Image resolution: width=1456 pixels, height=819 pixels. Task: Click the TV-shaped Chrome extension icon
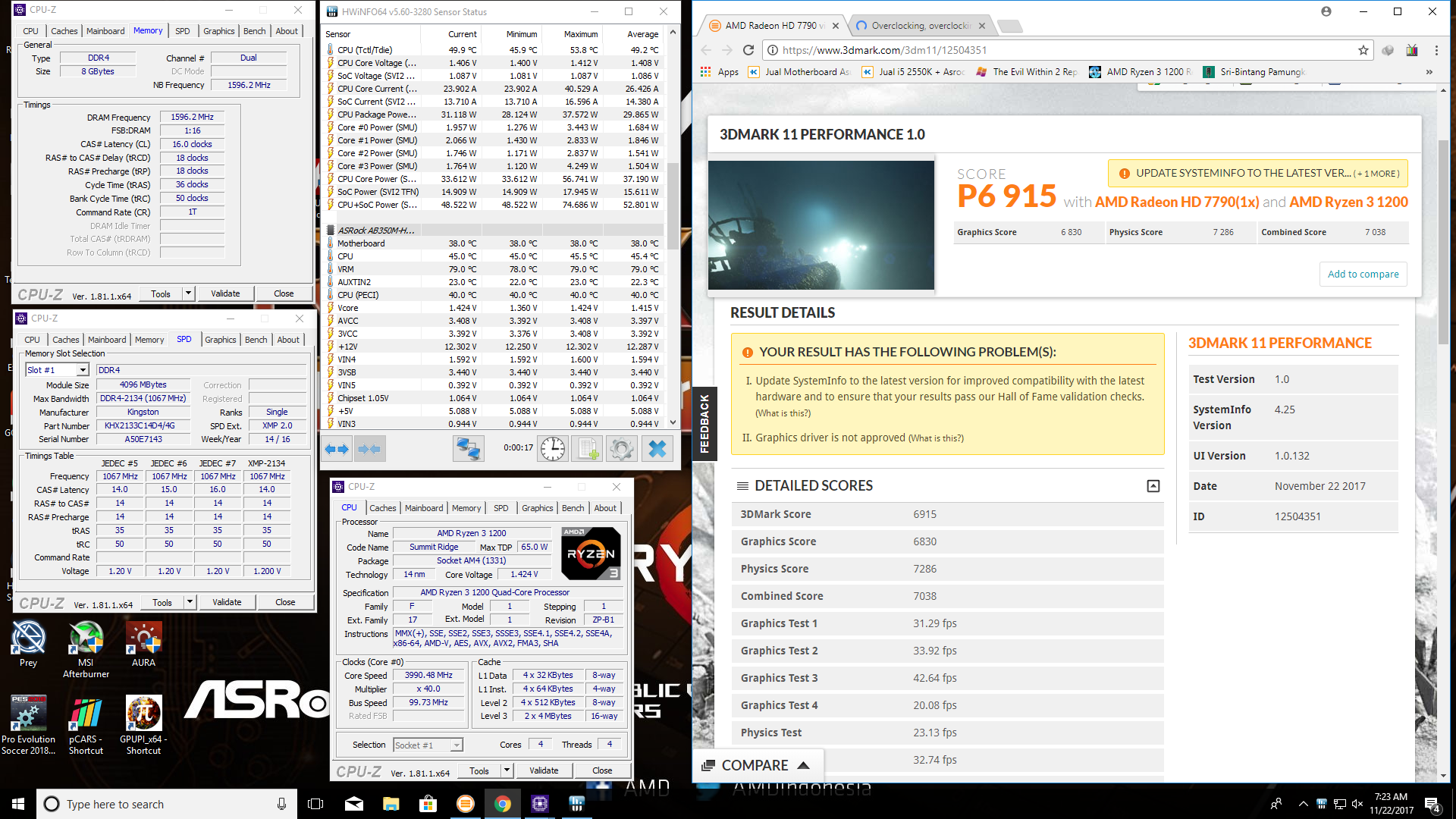tap(1412, 50)
